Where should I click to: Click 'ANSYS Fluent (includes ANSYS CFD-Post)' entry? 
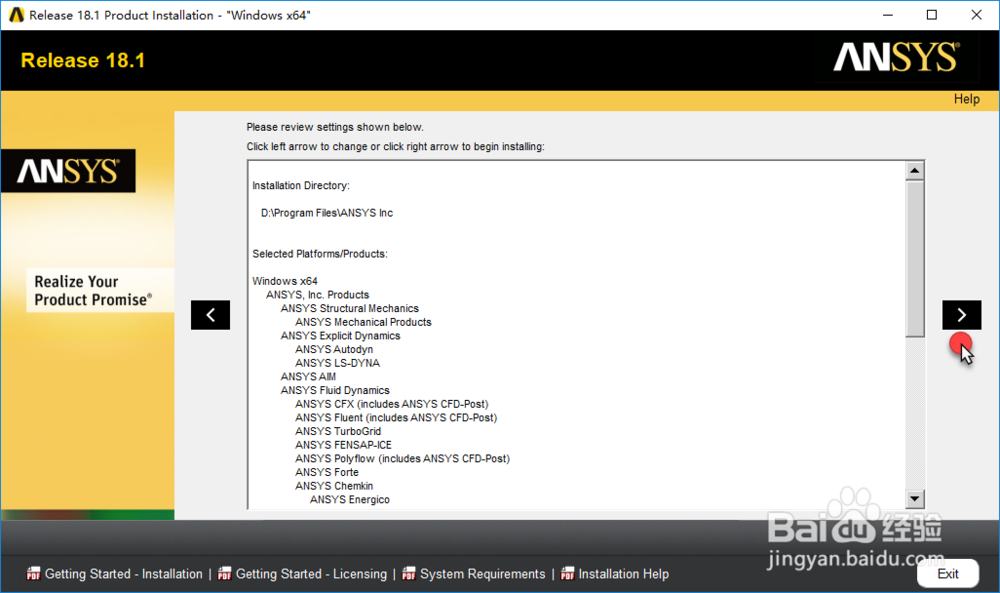[x=396, y=418]
